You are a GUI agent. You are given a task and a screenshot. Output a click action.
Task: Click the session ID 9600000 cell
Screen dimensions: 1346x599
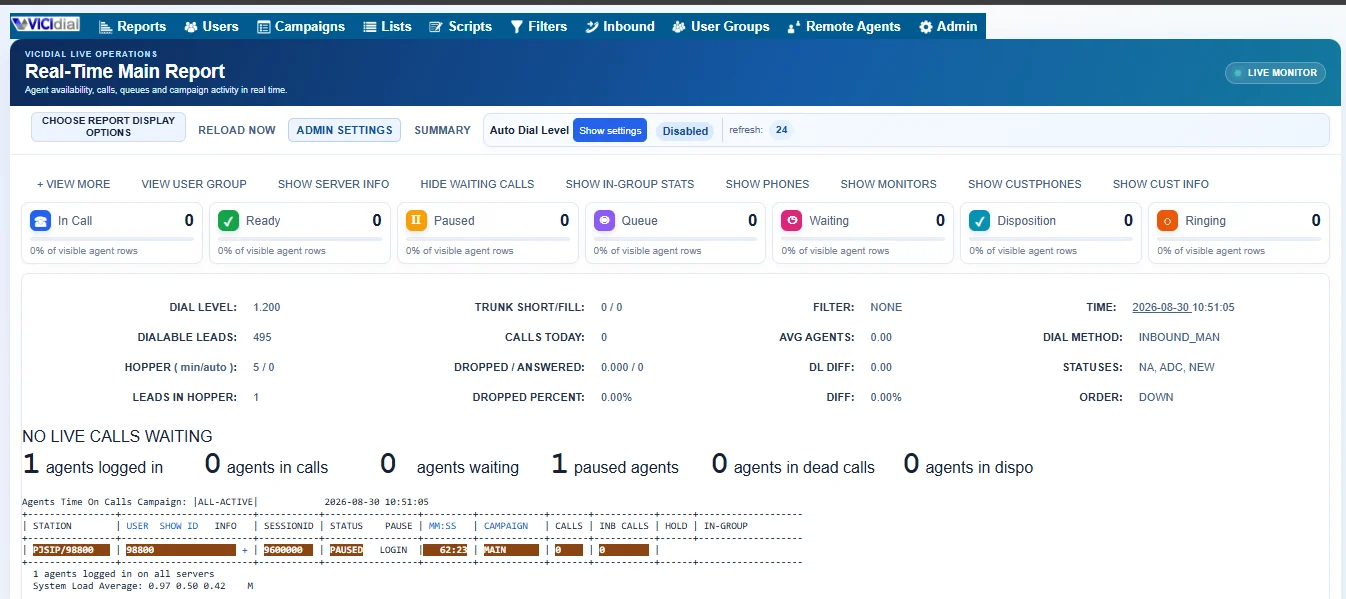coord(289,550)
